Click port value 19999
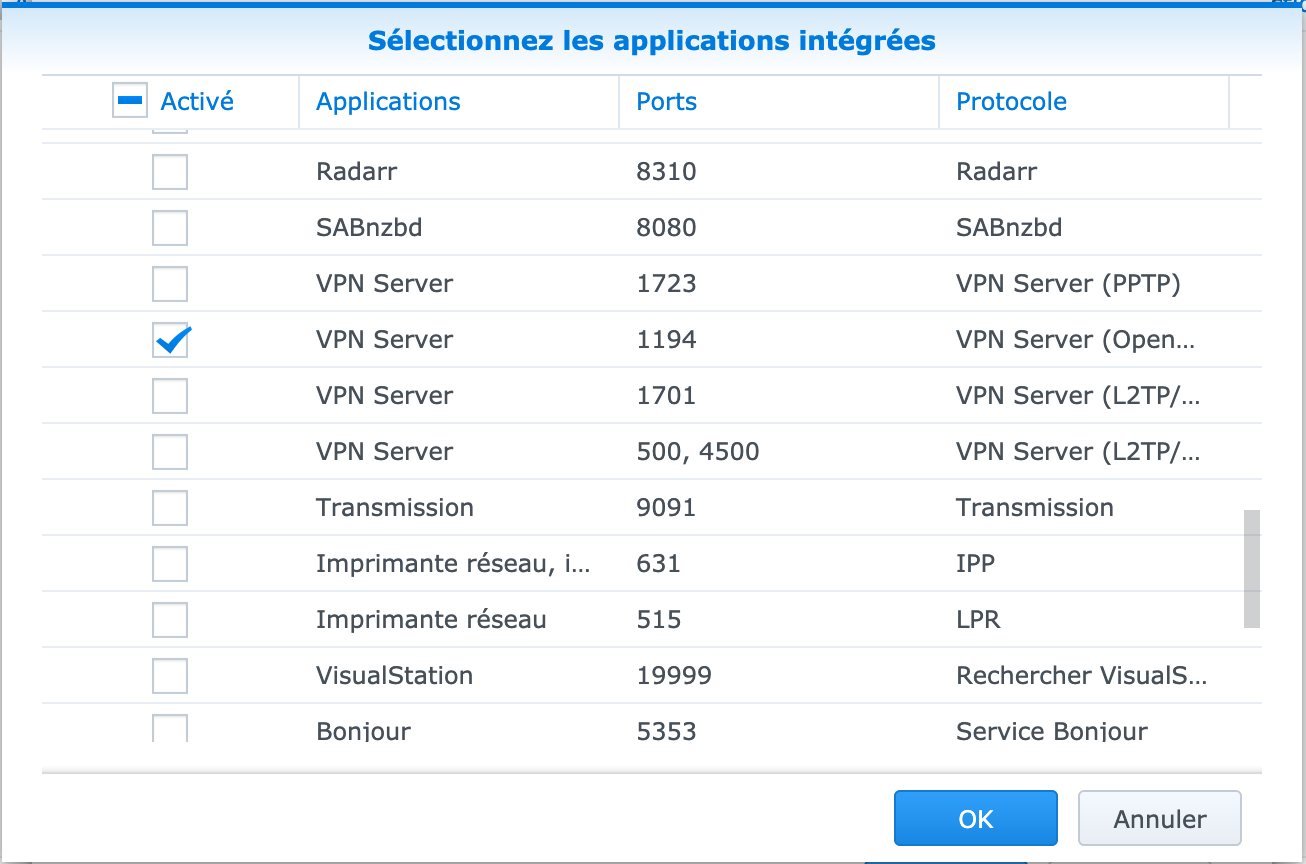The height and width of the screenshot is (864, 1306). click(x=674, y=676)
